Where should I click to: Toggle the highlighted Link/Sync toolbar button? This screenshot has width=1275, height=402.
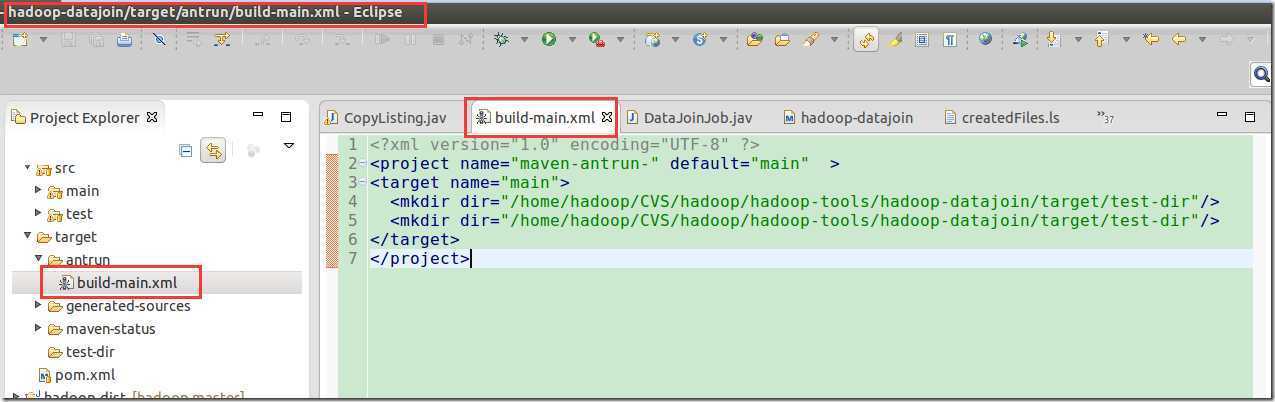(x=866, y=40)
